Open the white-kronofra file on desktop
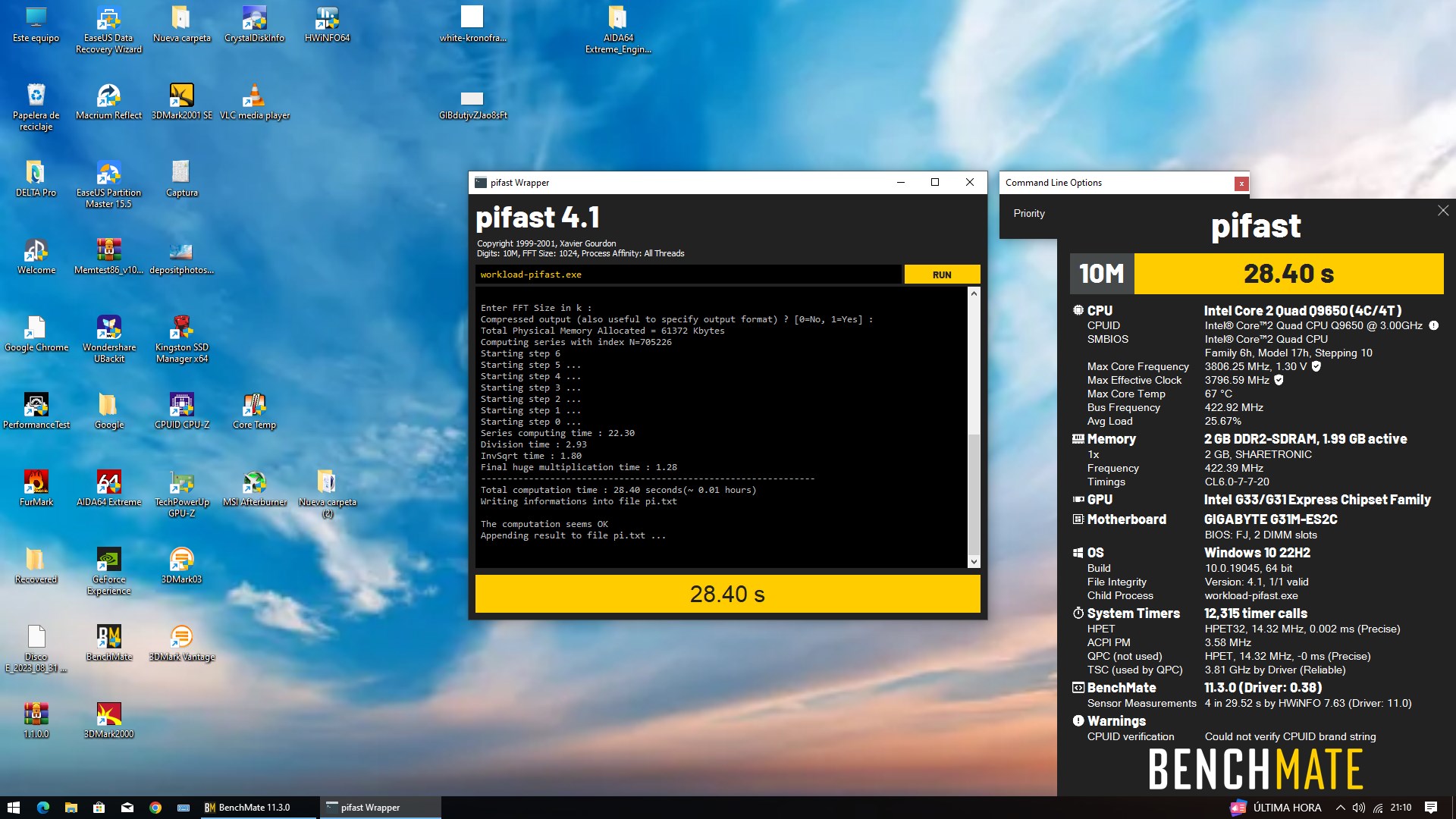 pyautogui.click(x=472, y=24)
